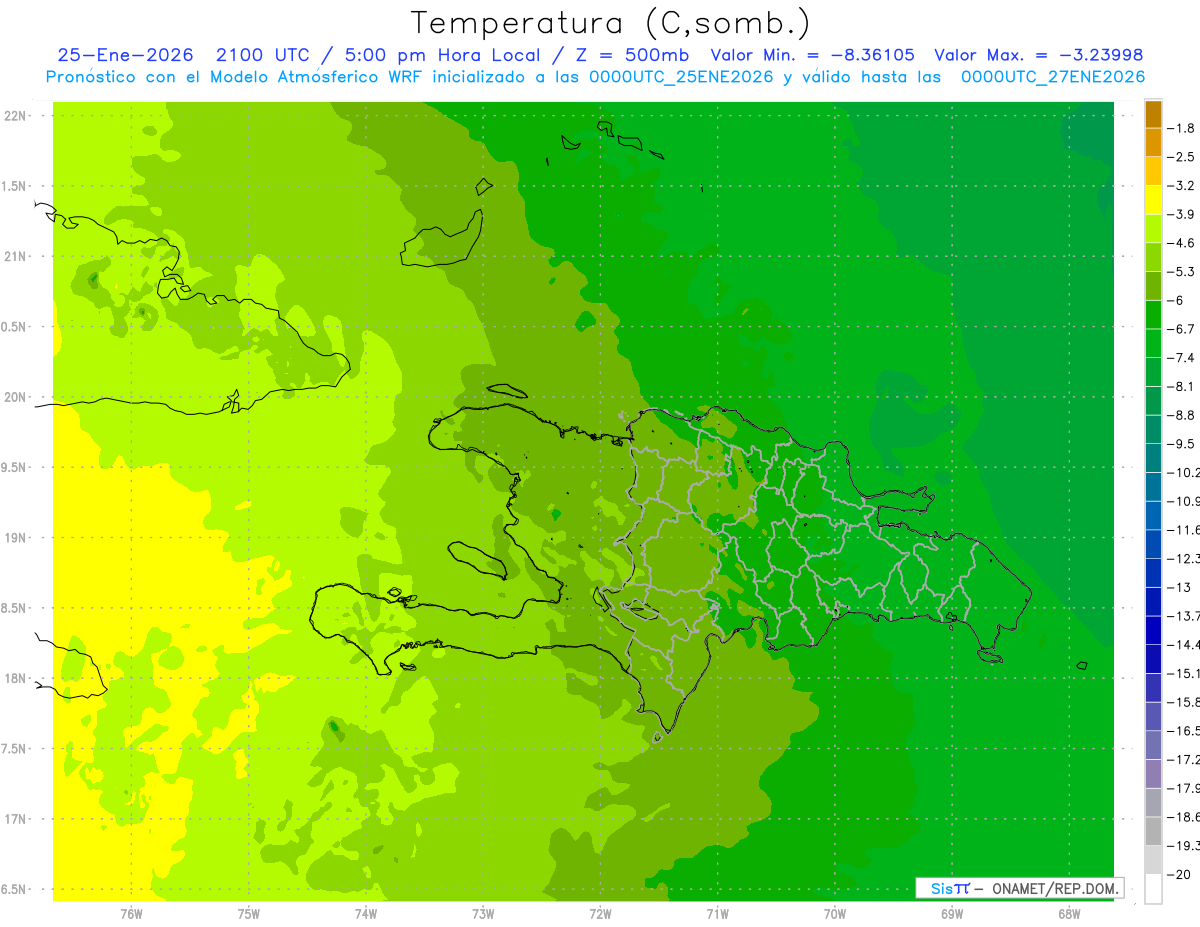Click the Valor Min. = -8.36105 text
The height and width of the screenshot is (927, 1200).
[x=812, y=55]
